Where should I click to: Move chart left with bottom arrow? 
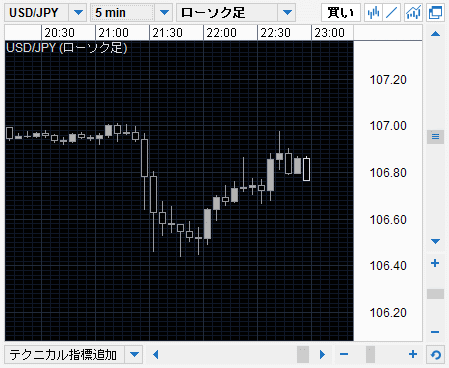[155, 354]
